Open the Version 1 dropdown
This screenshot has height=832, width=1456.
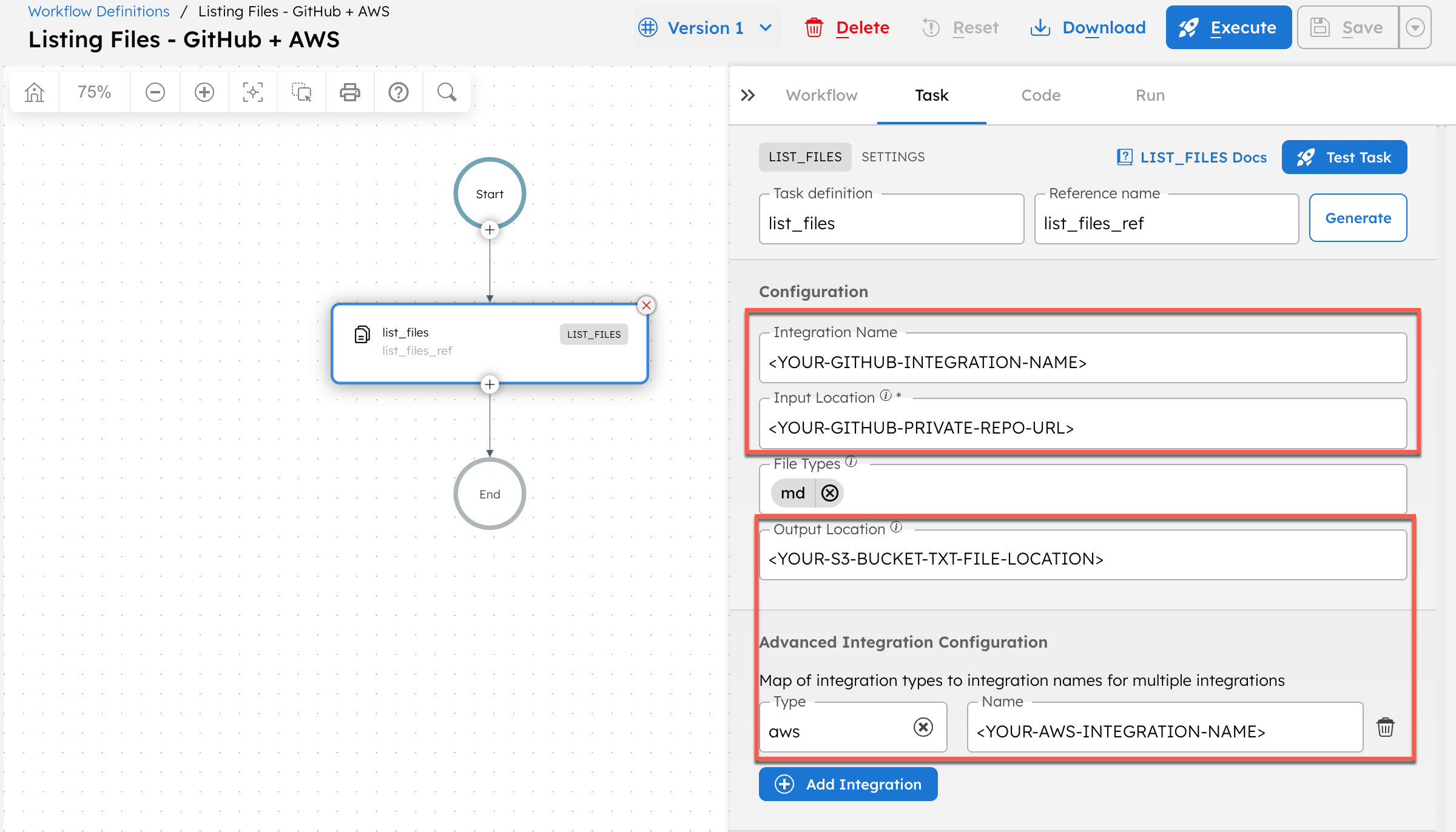point(707,27)
